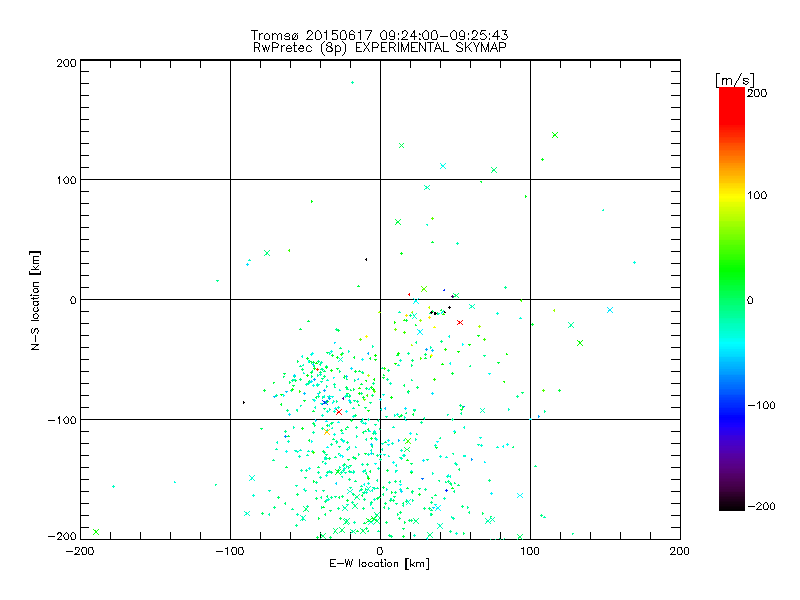Click the colorbar label '-200'
Screen dimensions: 800x600
pos(761,506)
